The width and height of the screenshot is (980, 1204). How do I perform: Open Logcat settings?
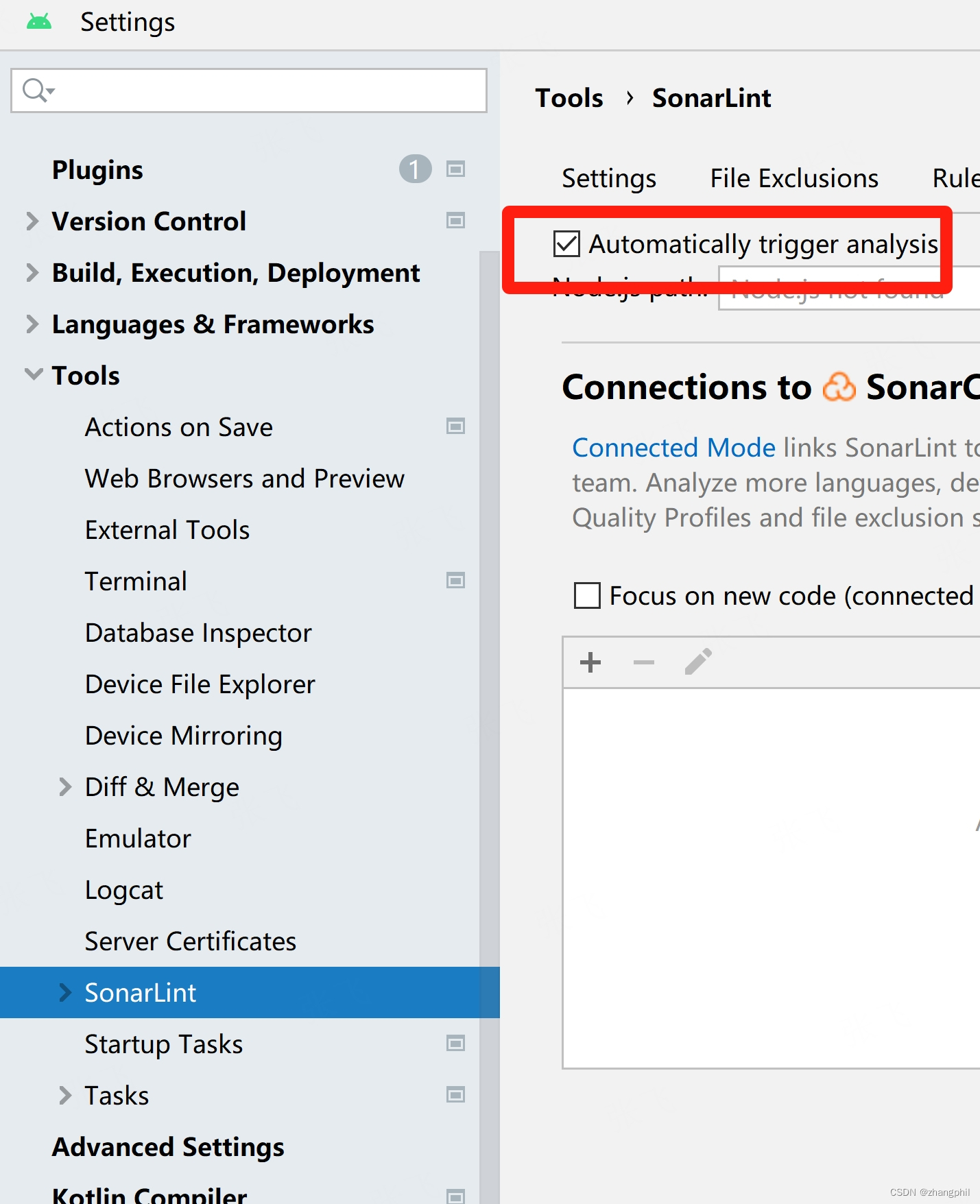click(x=124, y=890)
